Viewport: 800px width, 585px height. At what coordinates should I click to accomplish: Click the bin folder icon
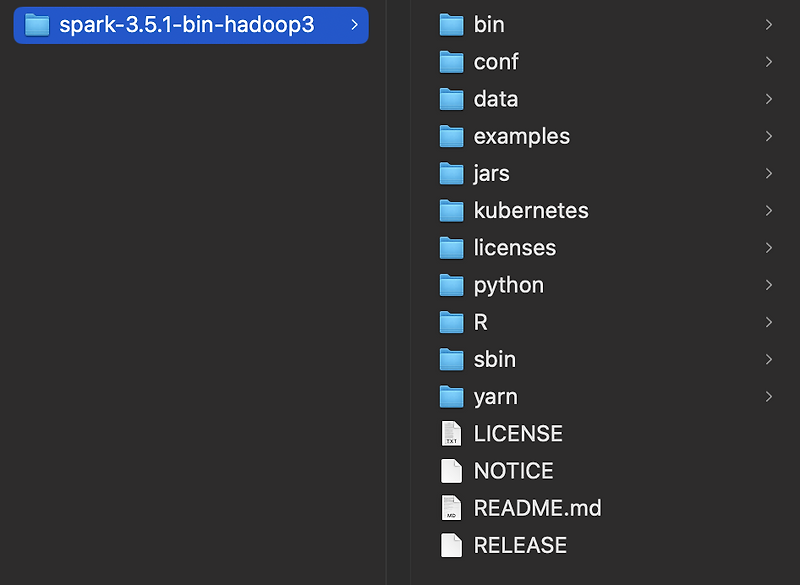click(x=452, y=25)
